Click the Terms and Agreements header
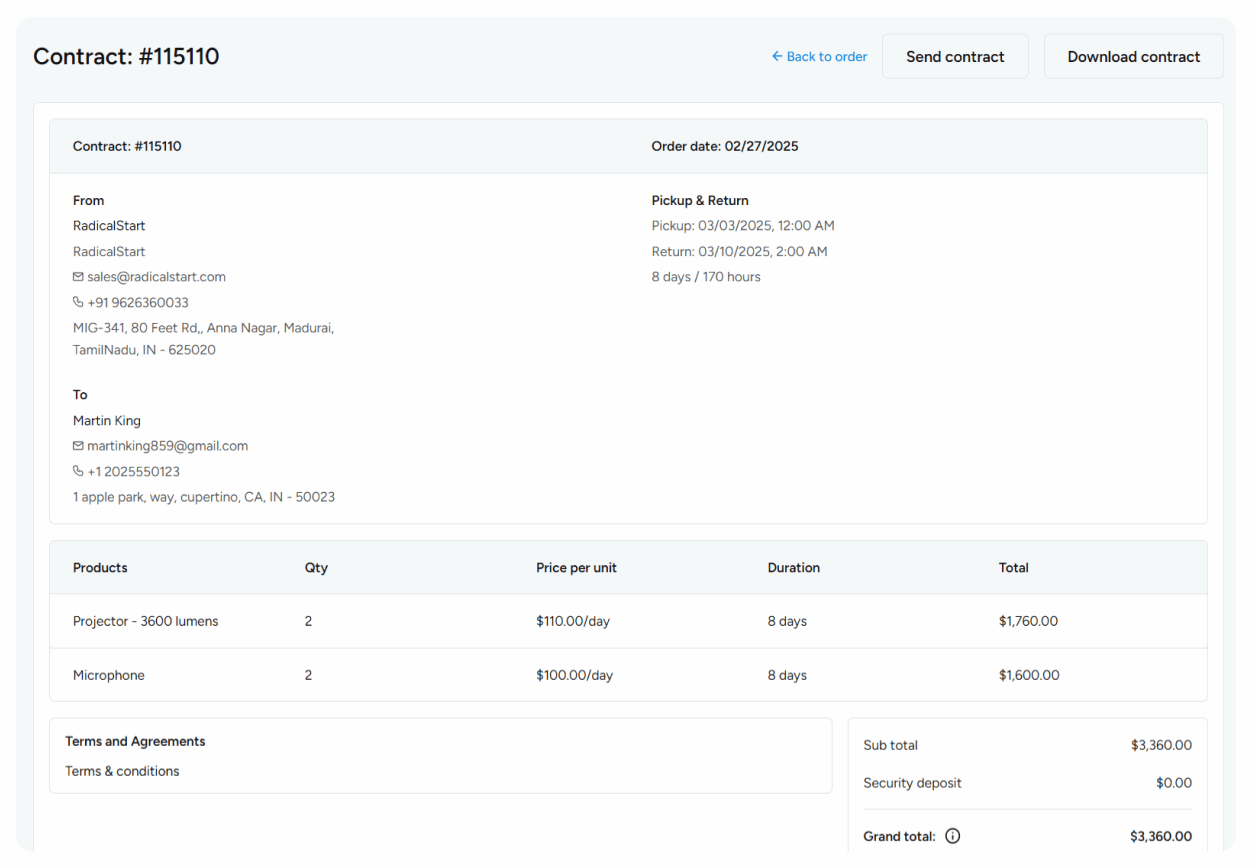The width and height of the screenshot is (1252, 867). pyautogui.click(x=135, y=741)
